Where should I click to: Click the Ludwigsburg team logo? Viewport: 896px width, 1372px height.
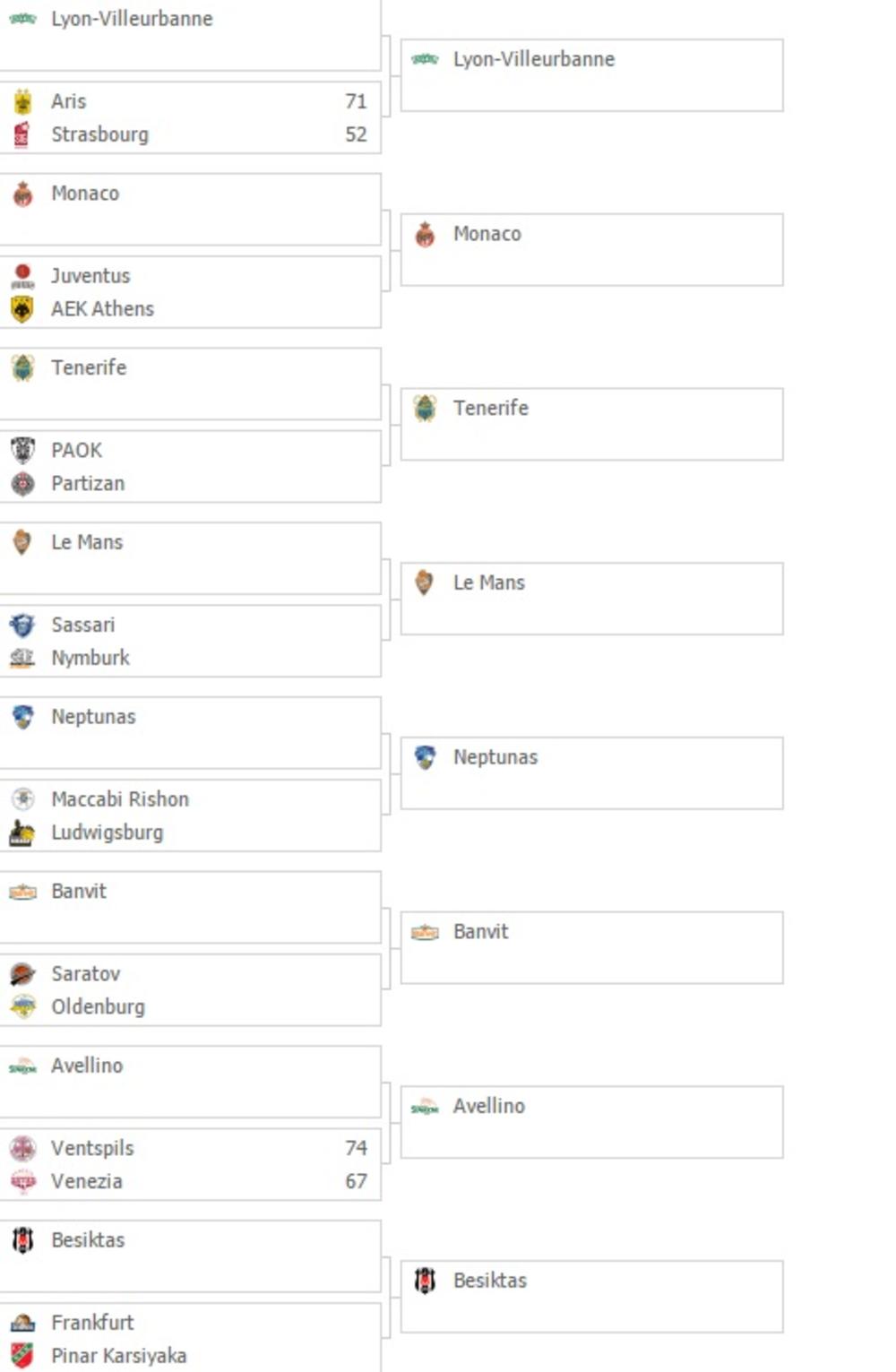click(x=22, y=833)
